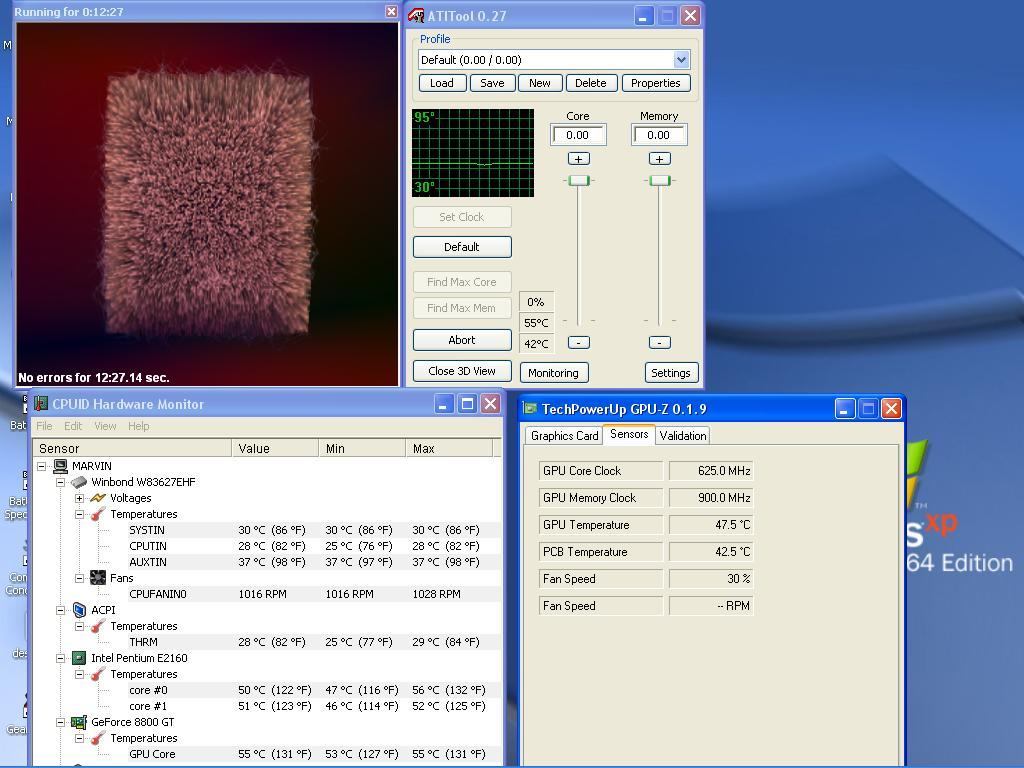
Task: Increase Core clock with the plus button
Action: 579,159
